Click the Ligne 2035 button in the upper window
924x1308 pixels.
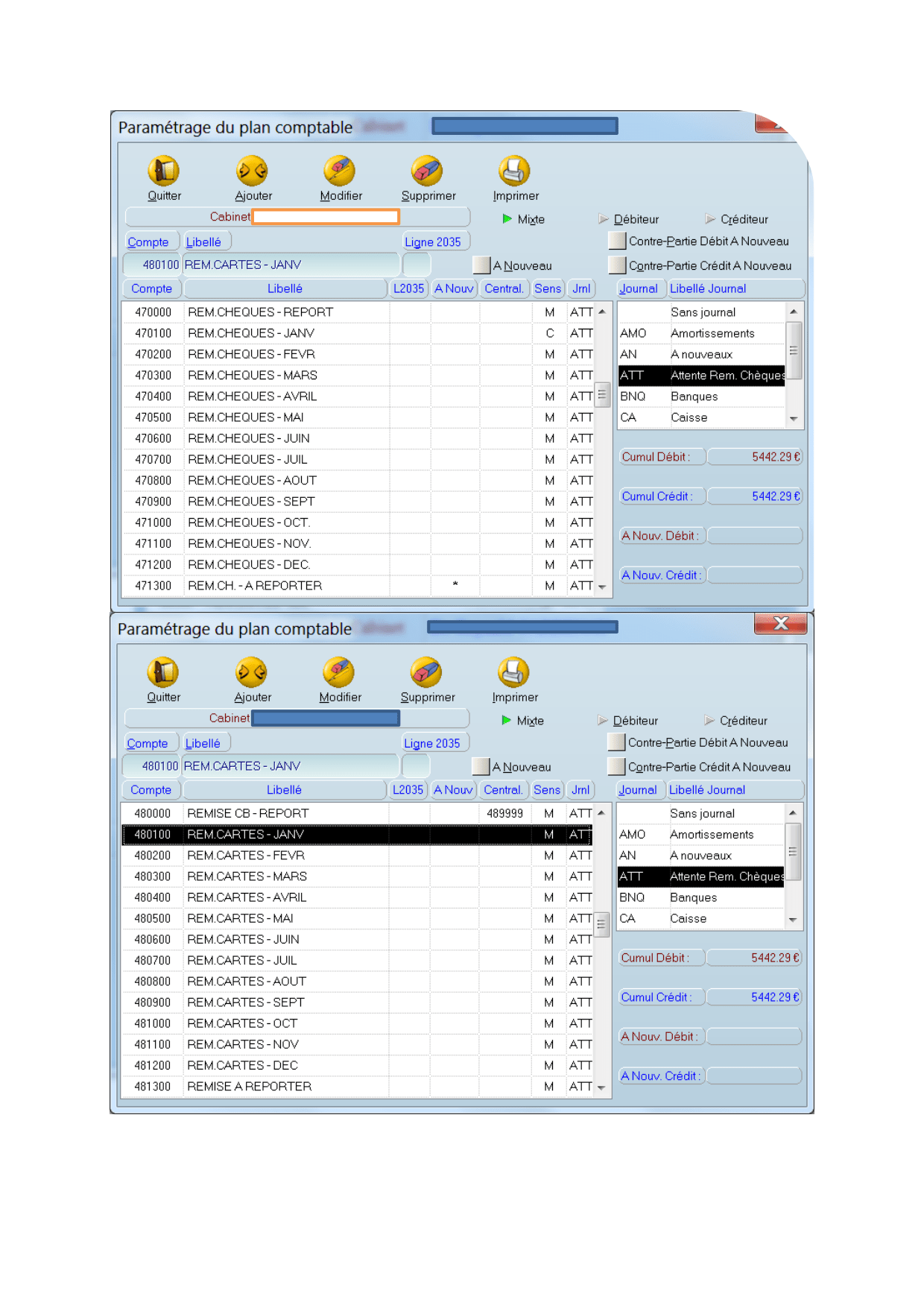433,242
